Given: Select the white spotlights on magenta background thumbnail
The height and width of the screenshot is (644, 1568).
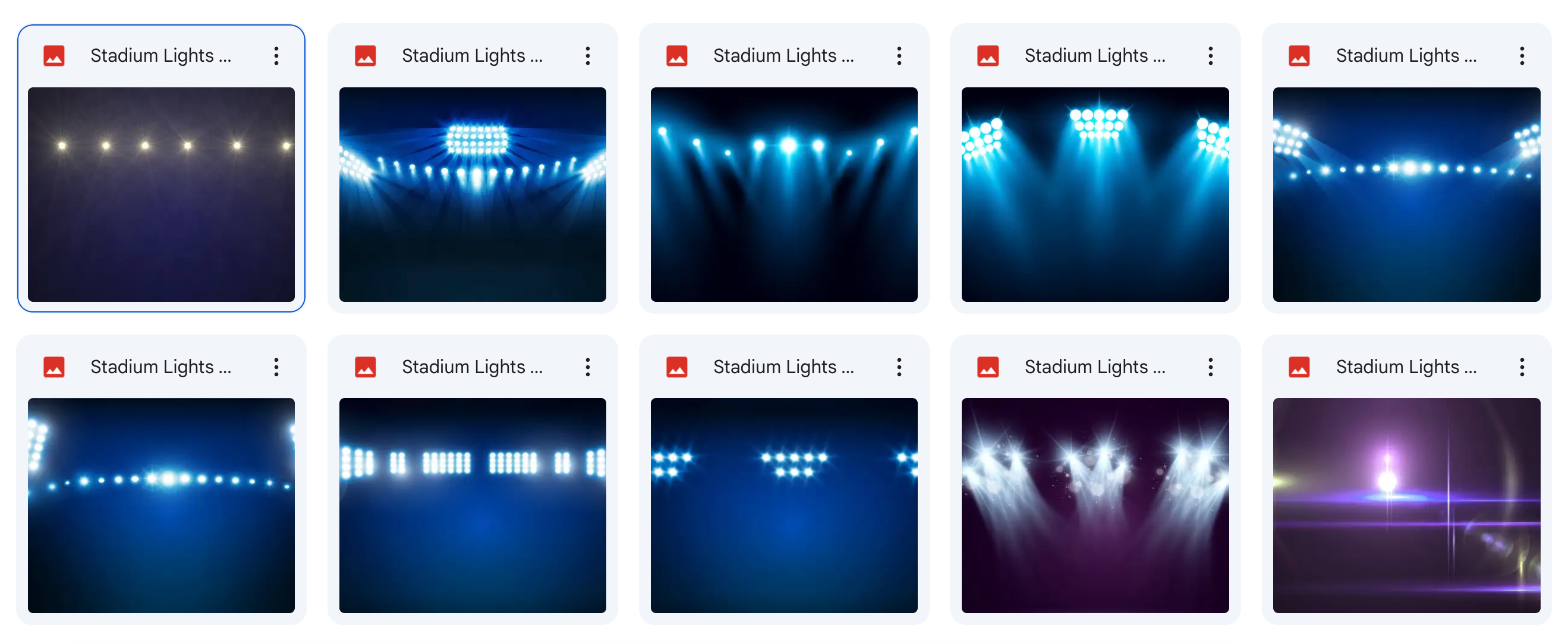Looking at the screenshot, I should click(1094, 506).
